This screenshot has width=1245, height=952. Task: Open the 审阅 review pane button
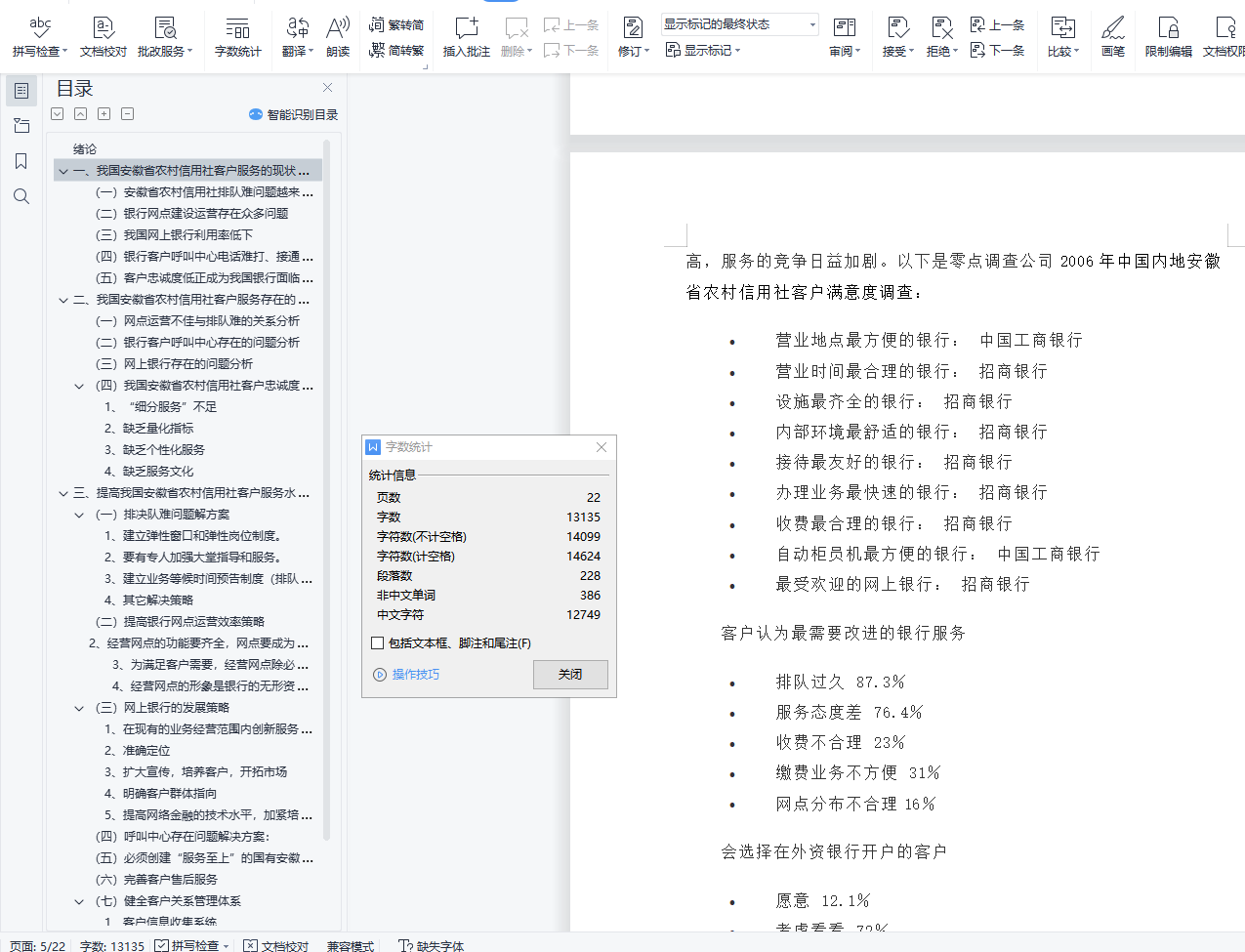845,37
